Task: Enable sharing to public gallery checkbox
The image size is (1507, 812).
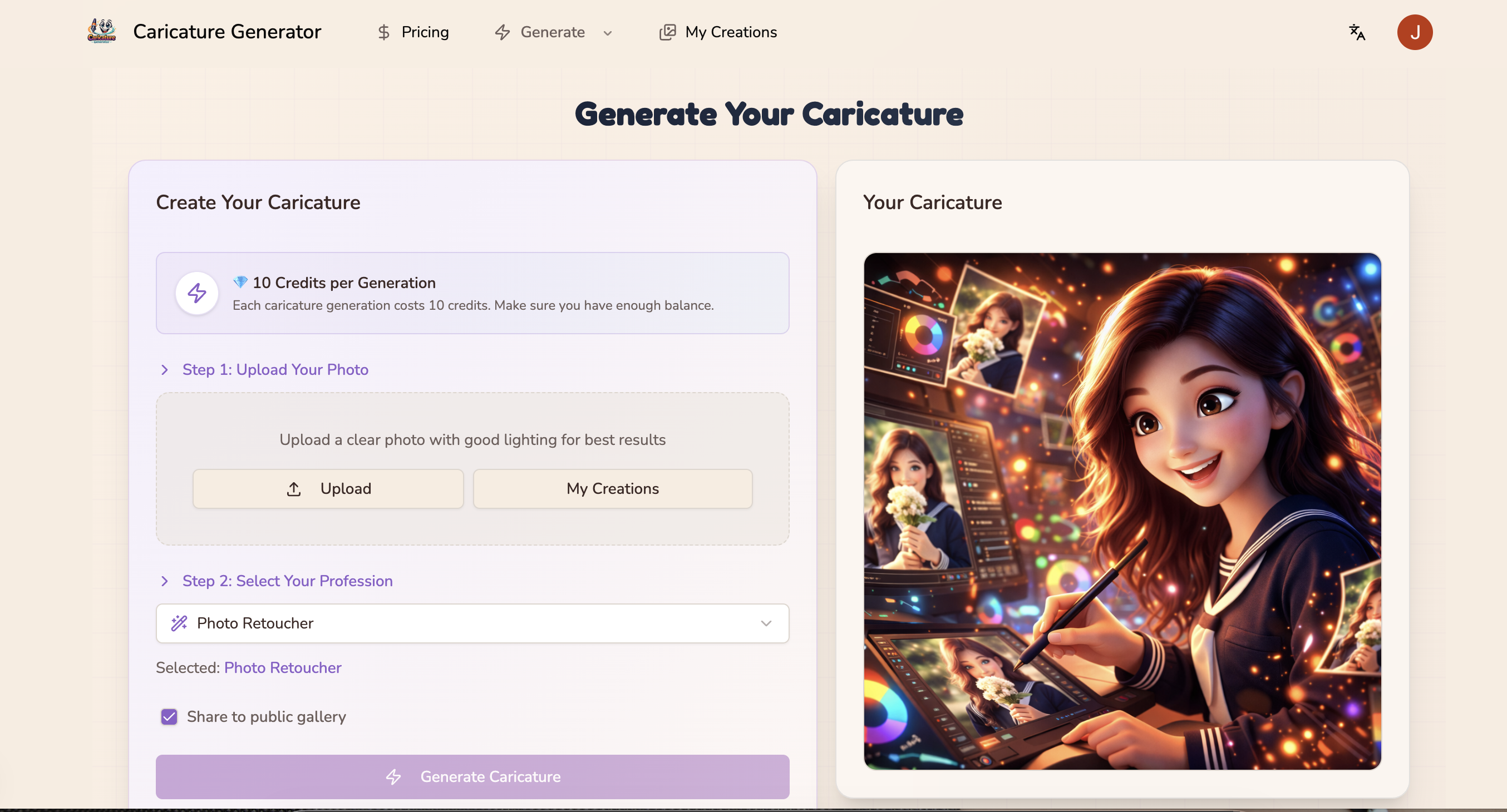Action: [x=169, y=717]
